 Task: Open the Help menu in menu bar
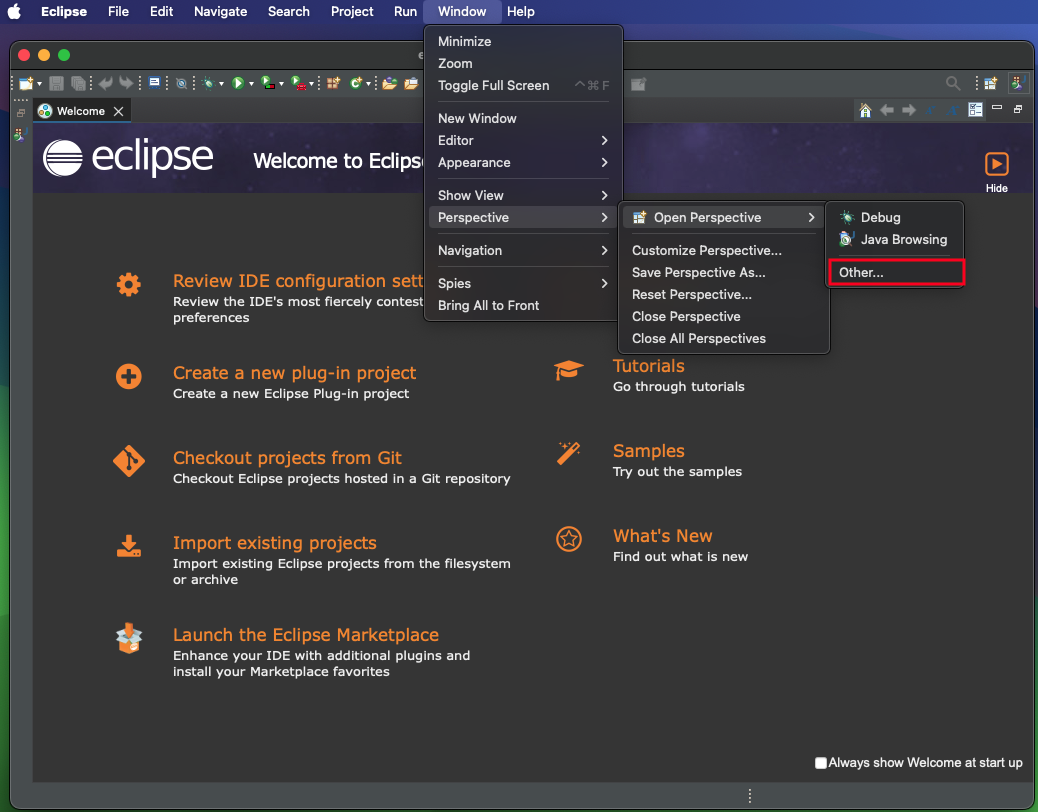point(520,11)
